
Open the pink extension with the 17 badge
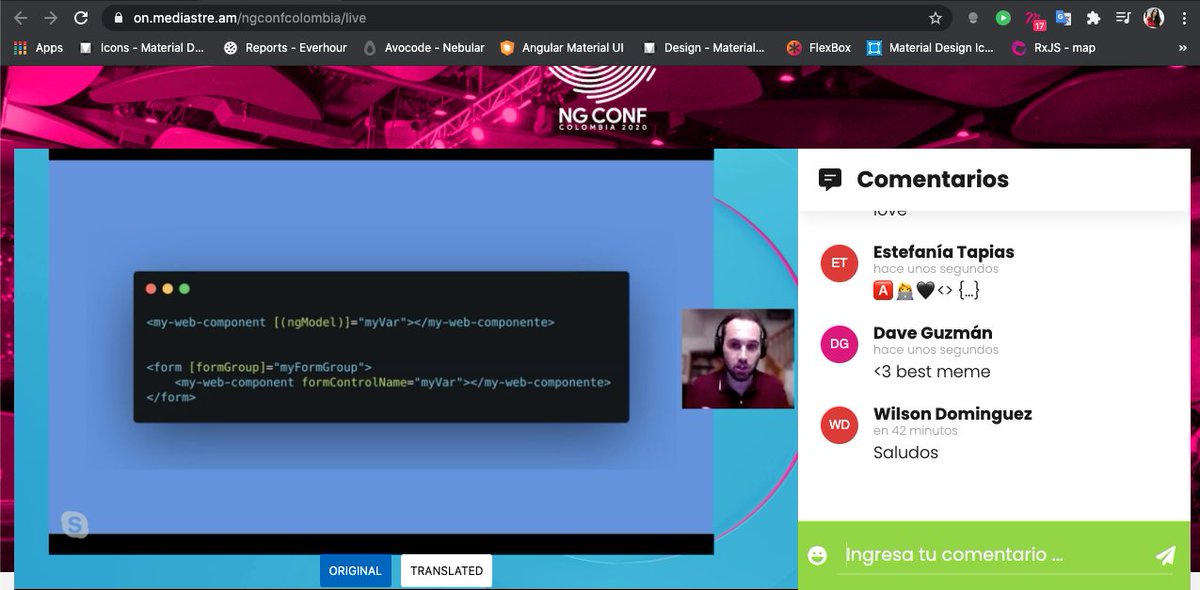coord(1035,19)
